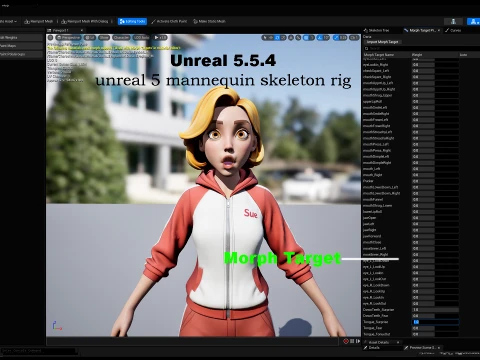Adjust the jawOpen weight slider
Image resolution: width=480 pixels, height=360 pixels.
435,218
